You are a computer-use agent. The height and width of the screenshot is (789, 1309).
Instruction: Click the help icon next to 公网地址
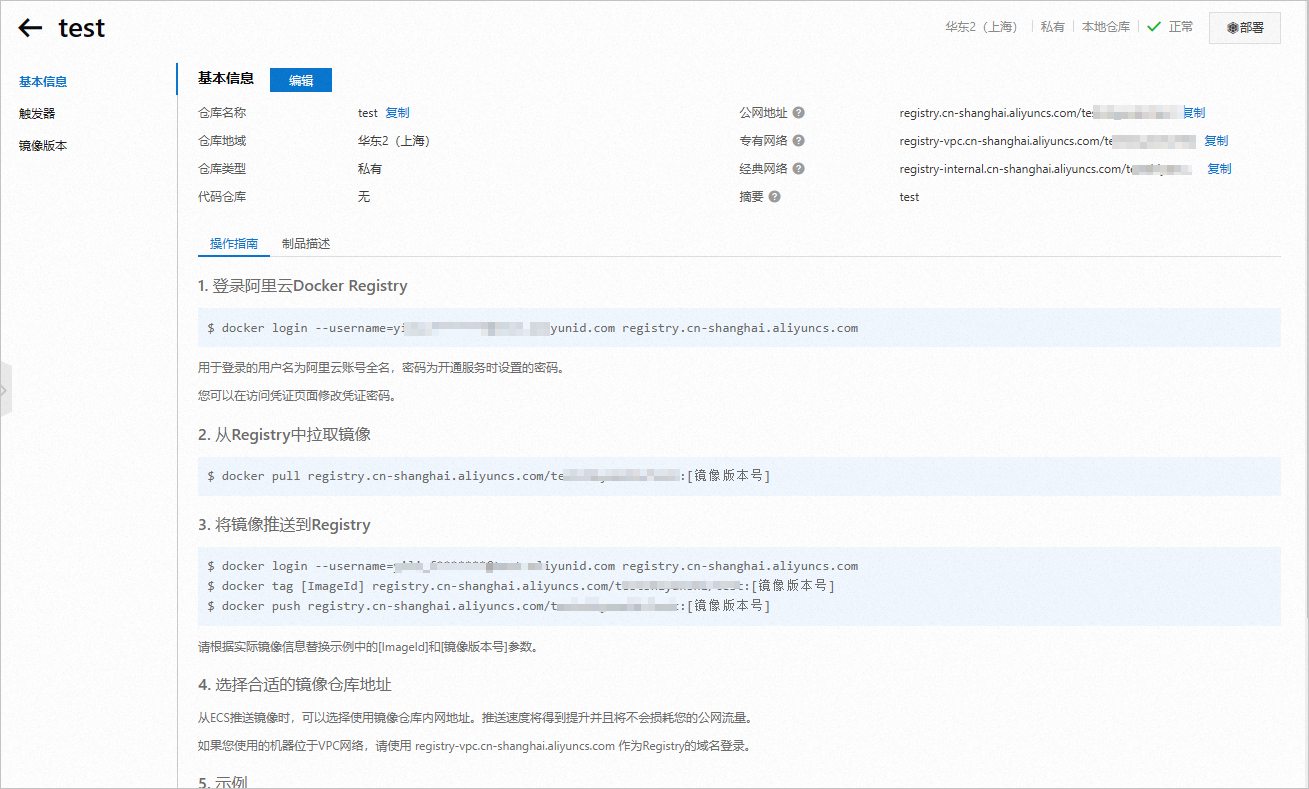pyautogui.click(x=799, y=113)
